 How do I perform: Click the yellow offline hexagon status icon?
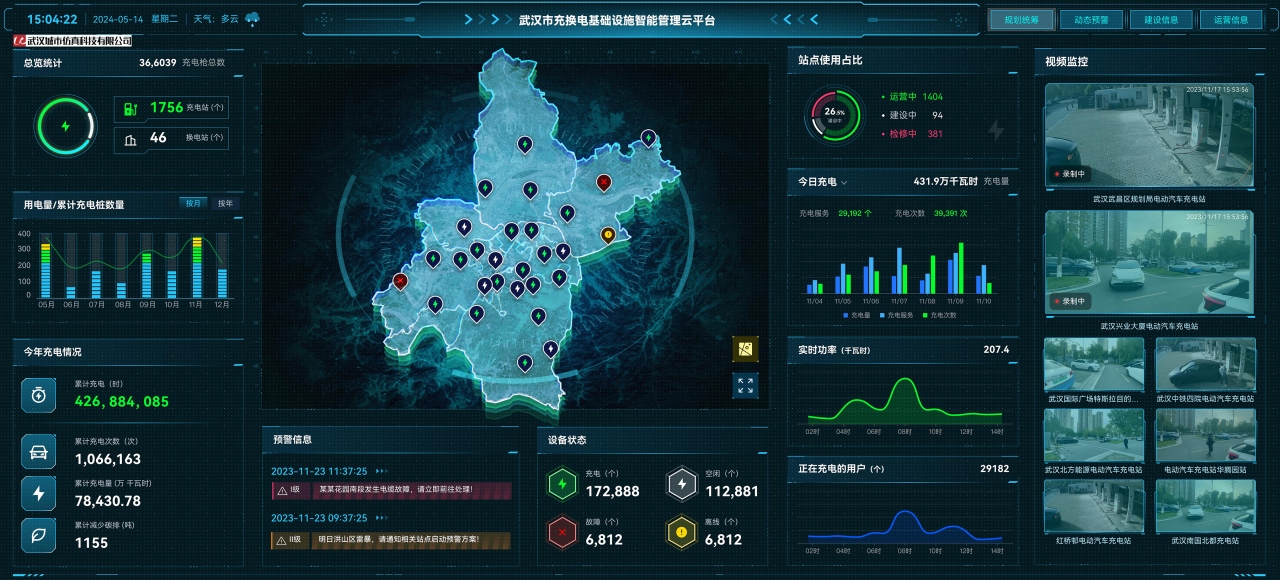pos(681,532)
